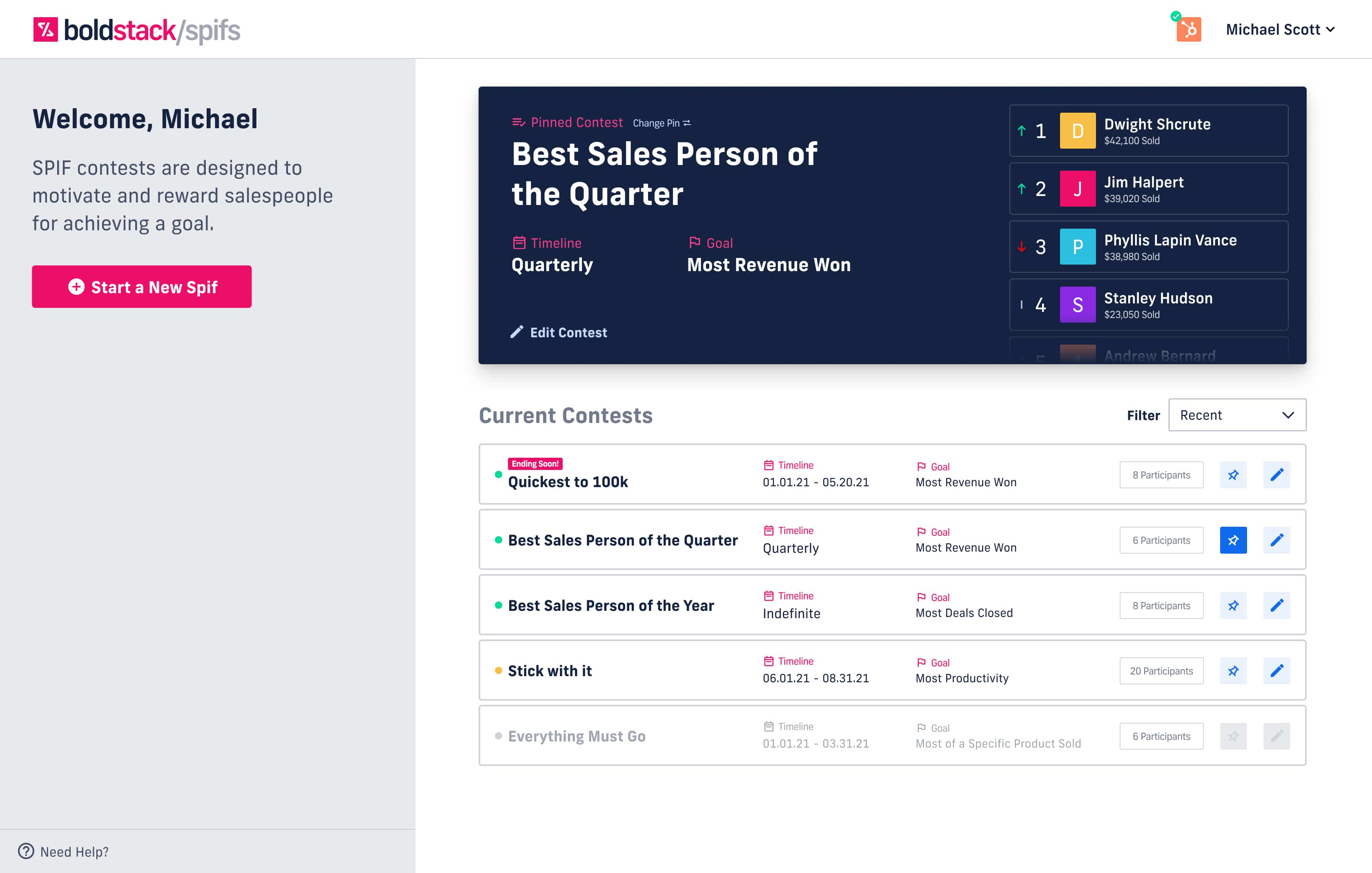Unpin Best Sales Person of the Quarter

1233,540
